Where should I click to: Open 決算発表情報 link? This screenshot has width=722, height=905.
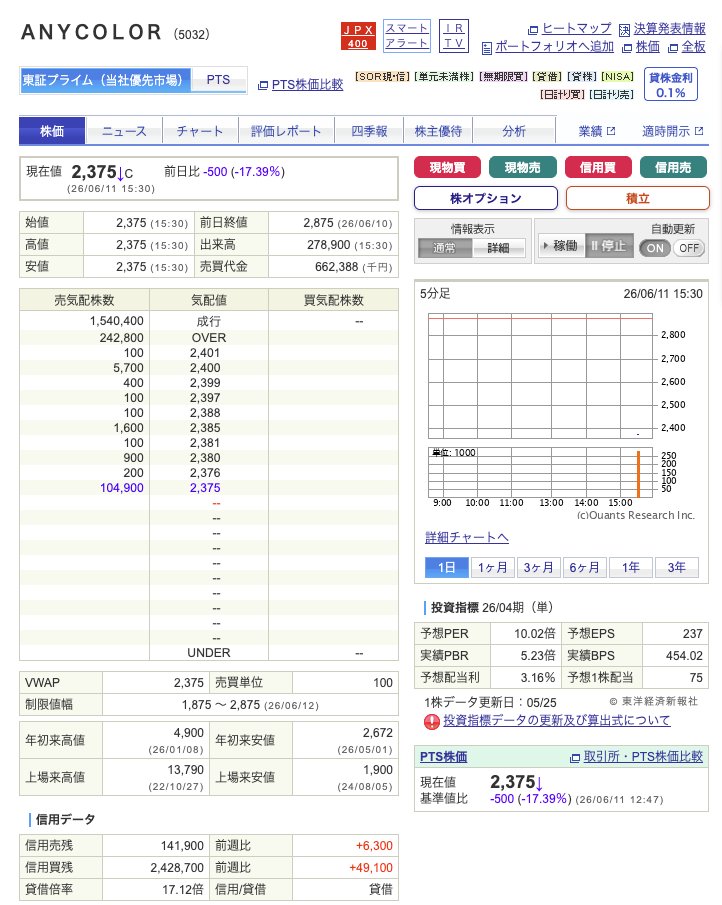pyautogui.click(x=669, y=28)
